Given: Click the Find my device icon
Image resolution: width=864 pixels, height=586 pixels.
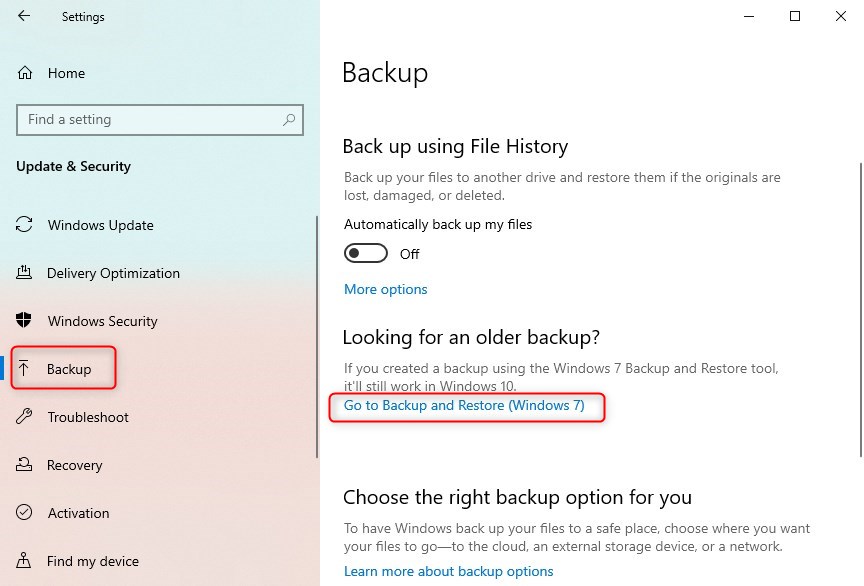Looking at the screenshot, I should click(26, 561).
